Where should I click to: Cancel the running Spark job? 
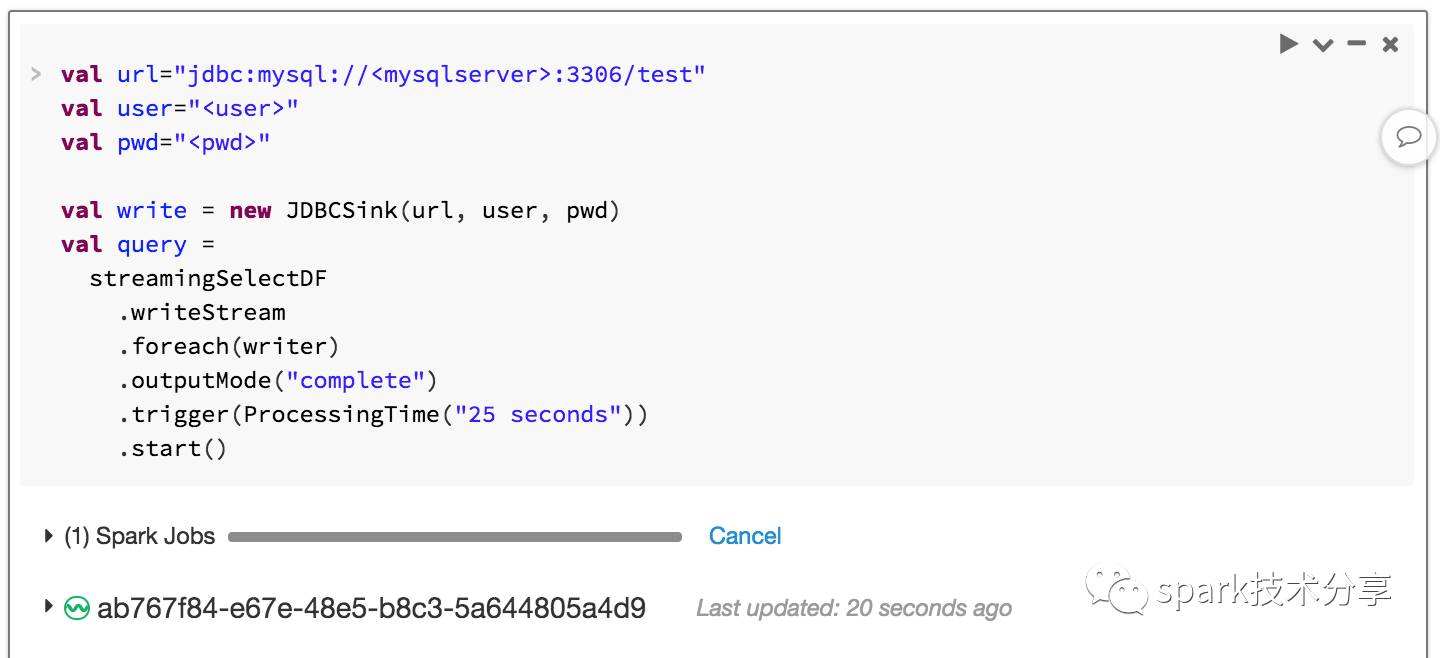(x=745, y=536)
